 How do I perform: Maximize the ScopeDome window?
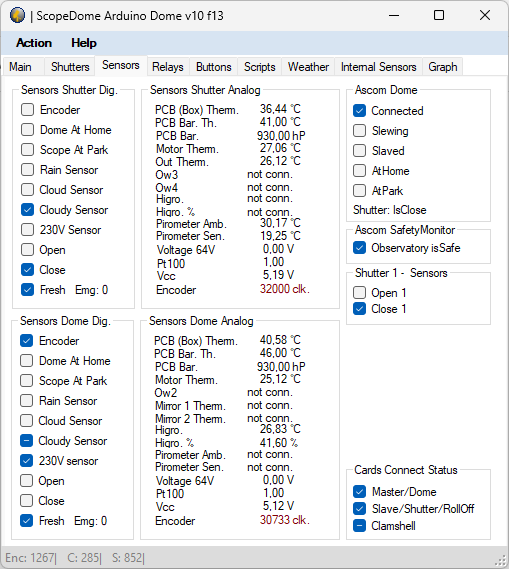coord(439,15)
